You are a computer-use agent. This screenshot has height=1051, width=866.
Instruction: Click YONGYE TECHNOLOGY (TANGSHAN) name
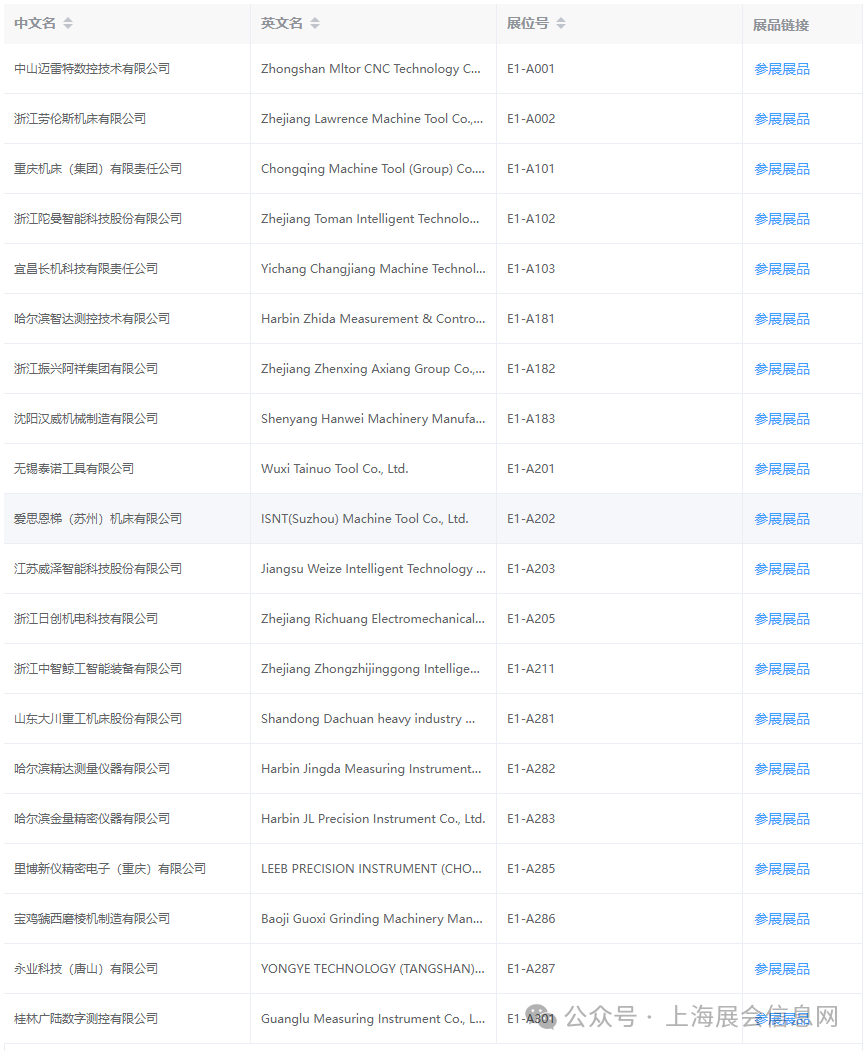click(373, 968)
